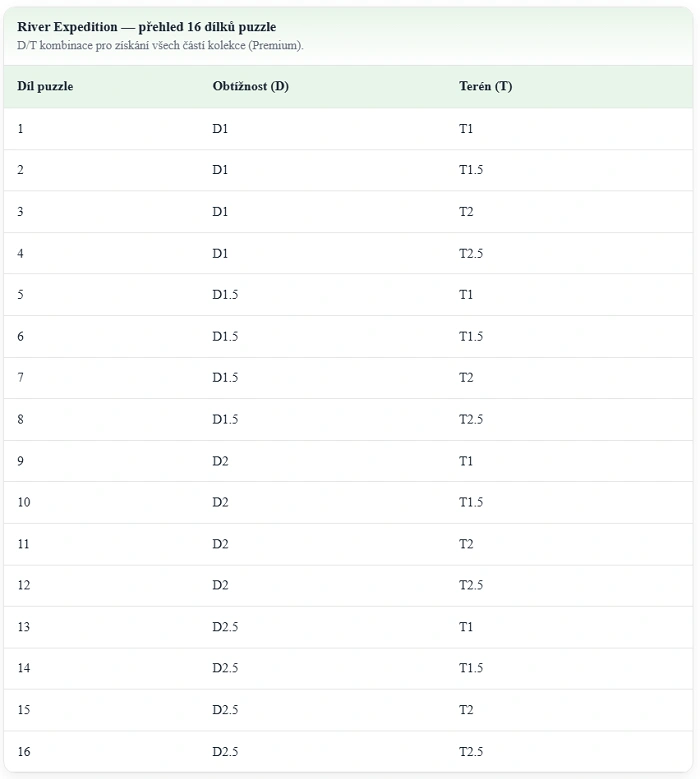Click the "Obtížnost (D)" column header

click(x=251, y=86)
